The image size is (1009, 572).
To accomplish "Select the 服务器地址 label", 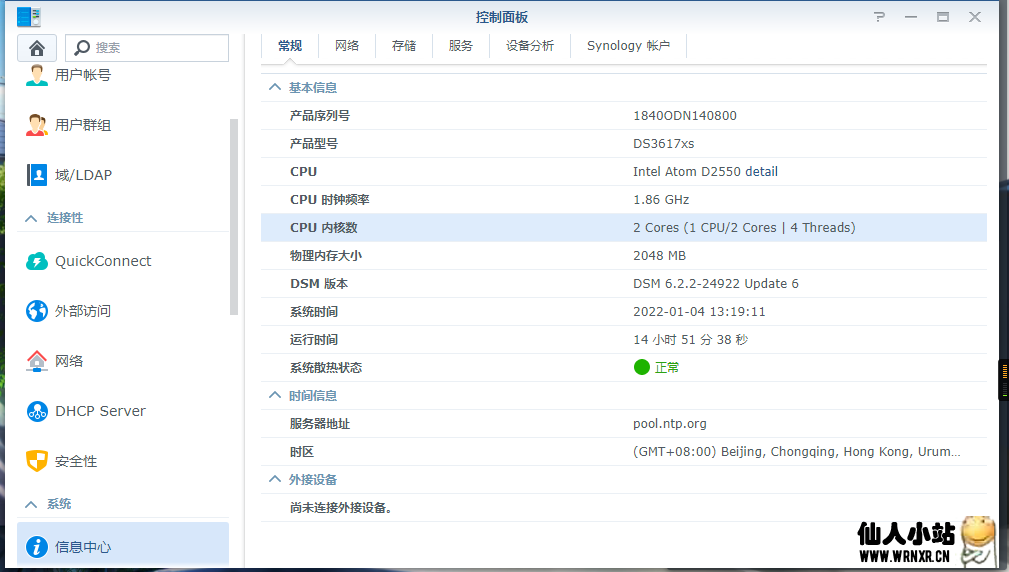I will click(320, 424).
